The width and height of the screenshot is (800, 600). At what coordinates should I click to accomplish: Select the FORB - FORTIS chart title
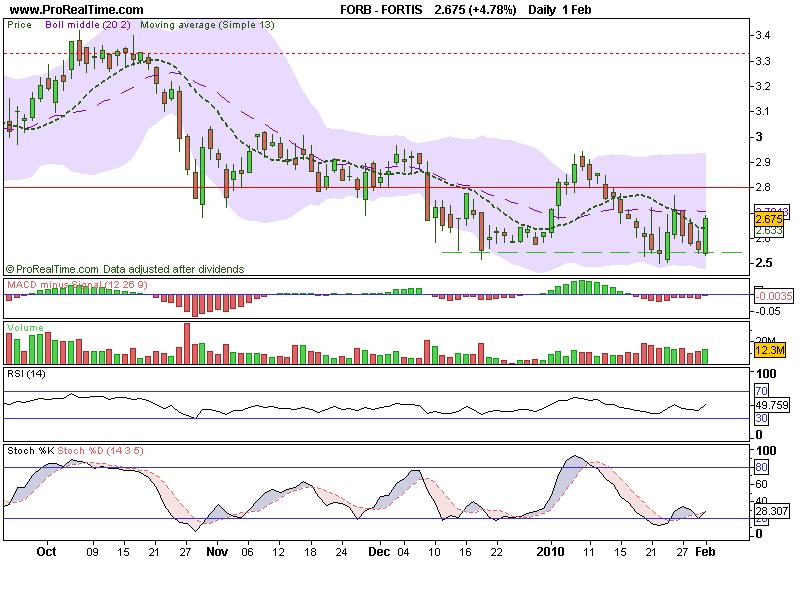[x=381, y=10]
